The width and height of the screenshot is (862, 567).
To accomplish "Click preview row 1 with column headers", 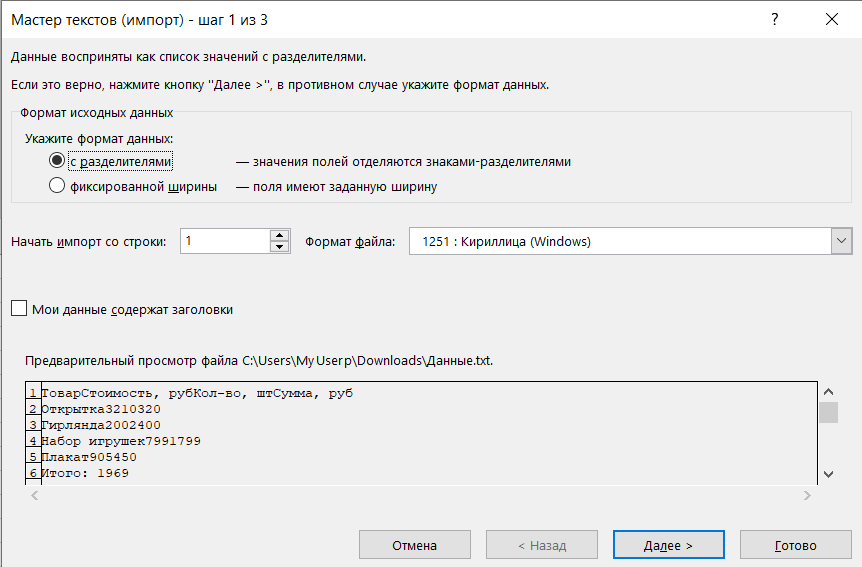I will click(197, 393).
